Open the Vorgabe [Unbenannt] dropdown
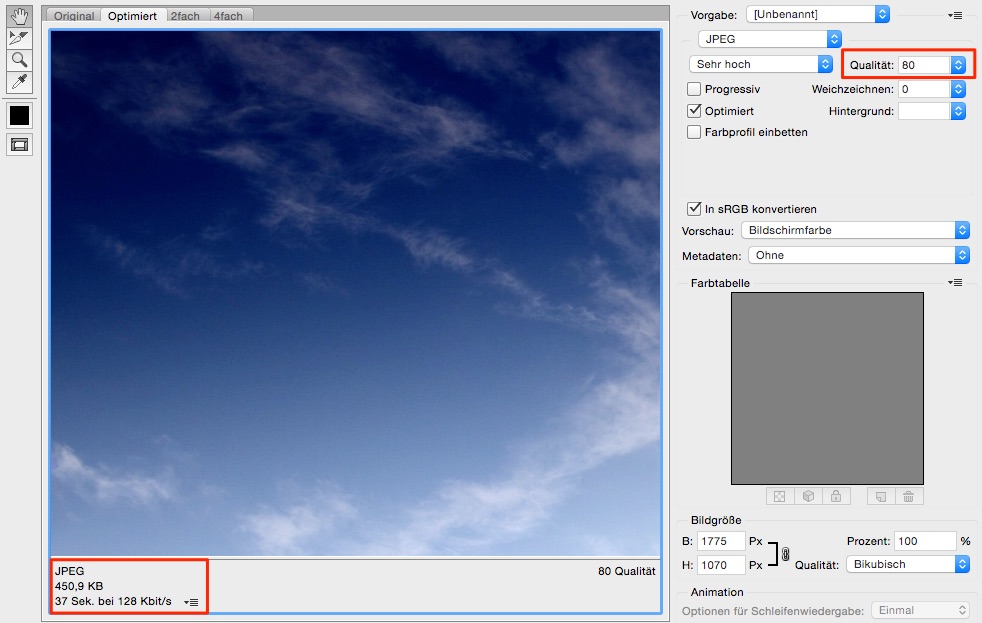The width and height of the screenshot is (982, 623). [x=818, y=14]
